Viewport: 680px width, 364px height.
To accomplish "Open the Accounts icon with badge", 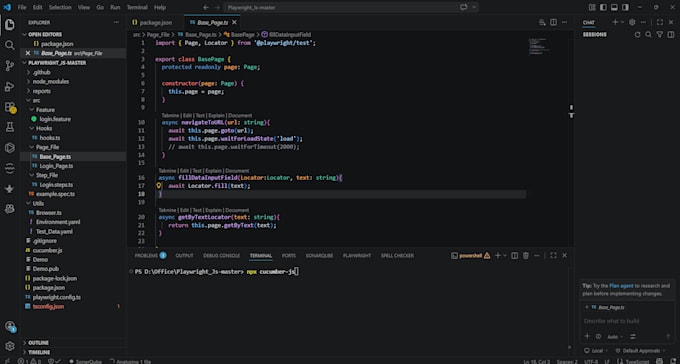I will [x=10, y=327].
